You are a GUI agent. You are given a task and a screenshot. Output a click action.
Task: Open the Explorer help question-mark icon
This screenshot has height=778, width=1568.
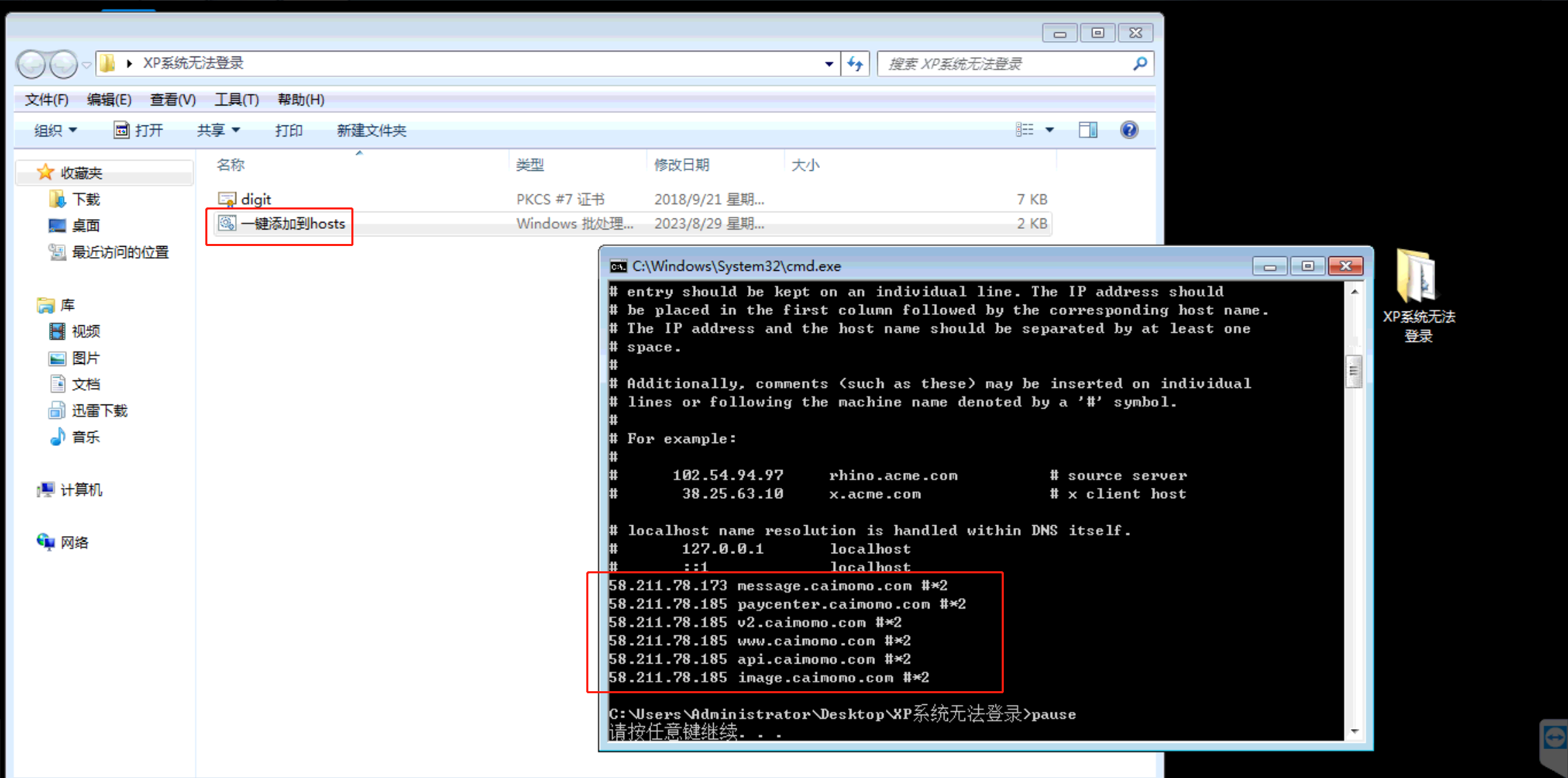pyautogui.click(x=1129, y=130)
